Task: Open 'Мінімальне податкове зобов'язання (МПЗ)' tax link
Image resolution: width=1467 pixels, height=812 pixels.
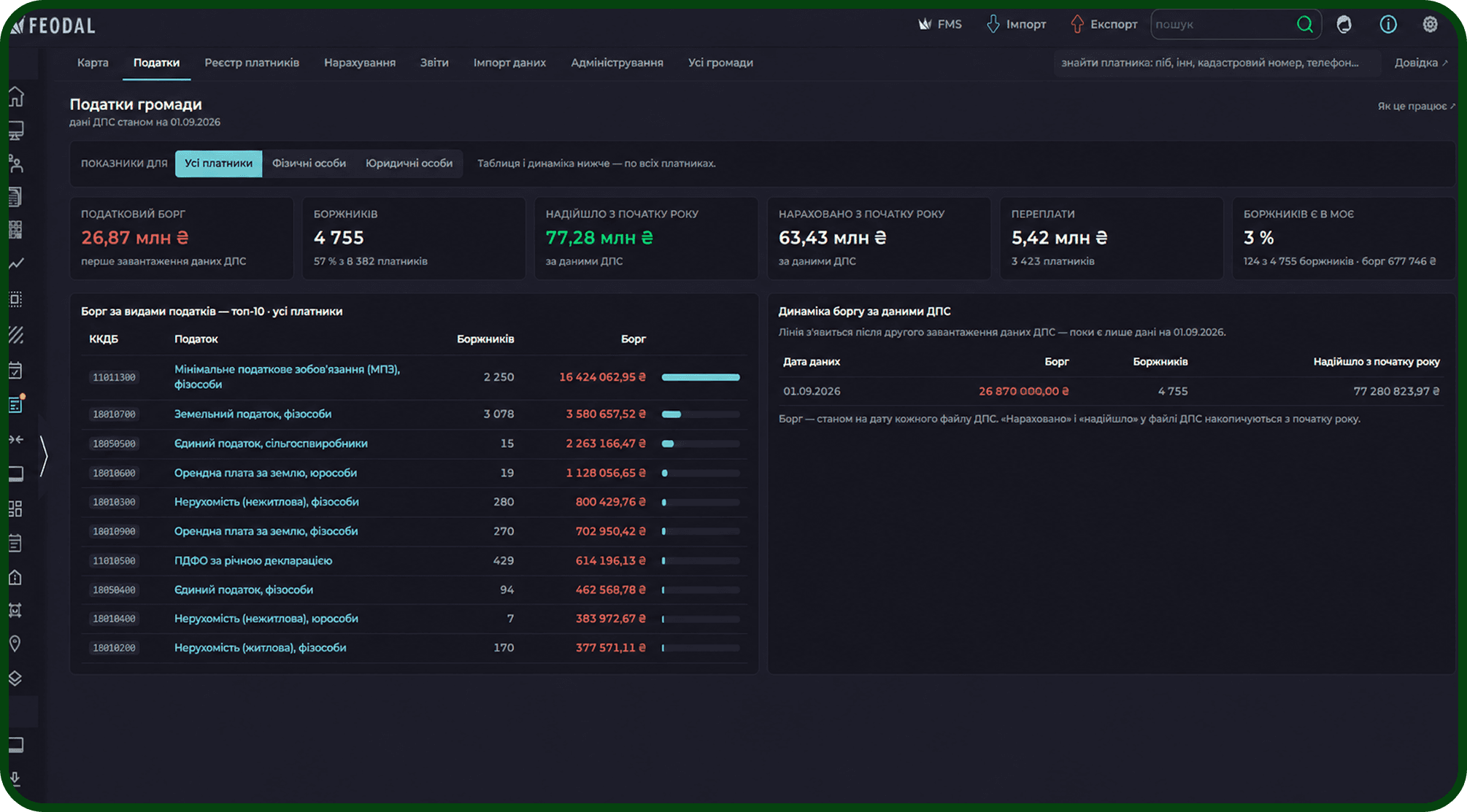Action: [x=287, y=377]
